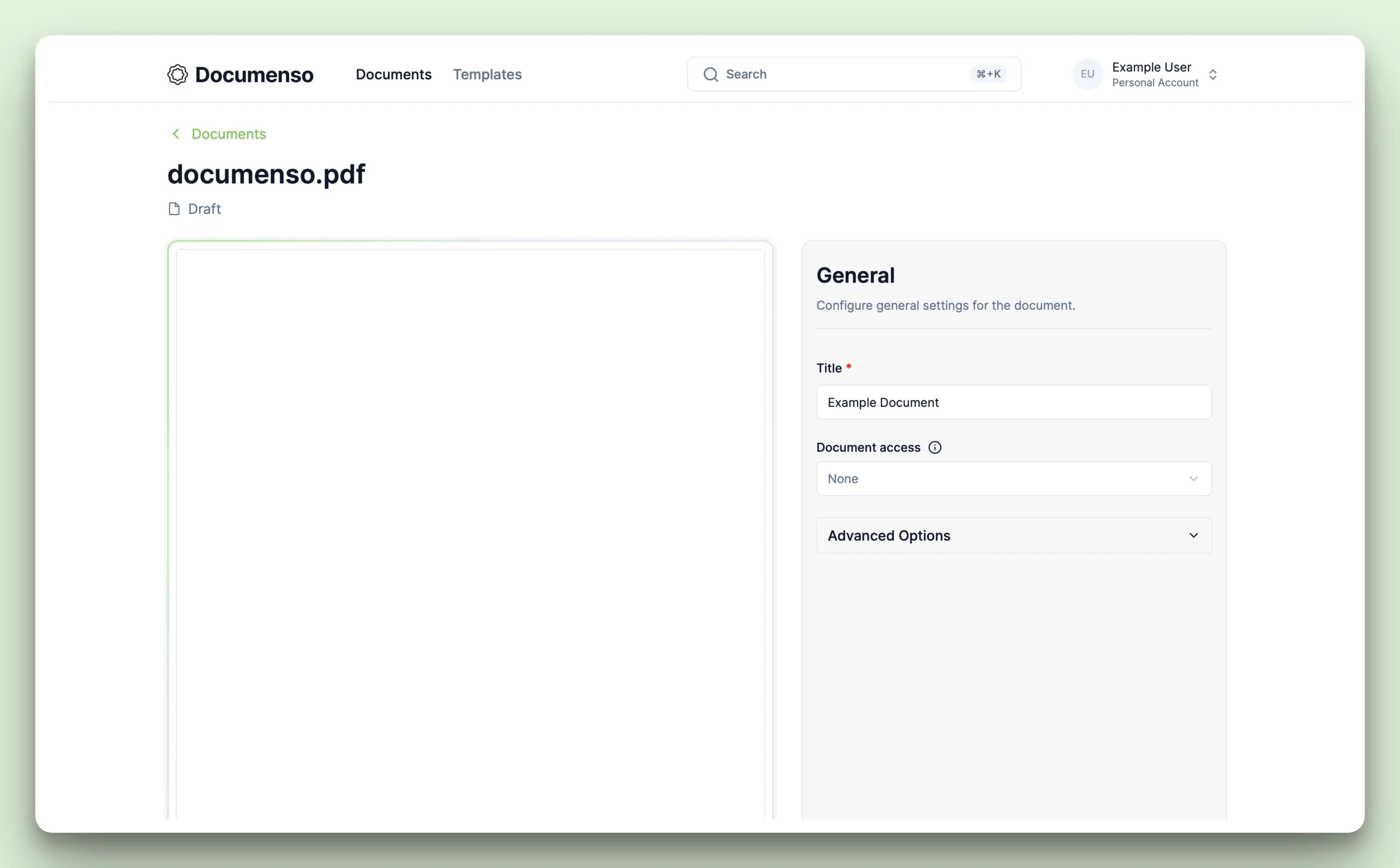Click the EU user avatar icon
The image size is (1400, 868).
pyautogui.click(x=1088, y=74)
